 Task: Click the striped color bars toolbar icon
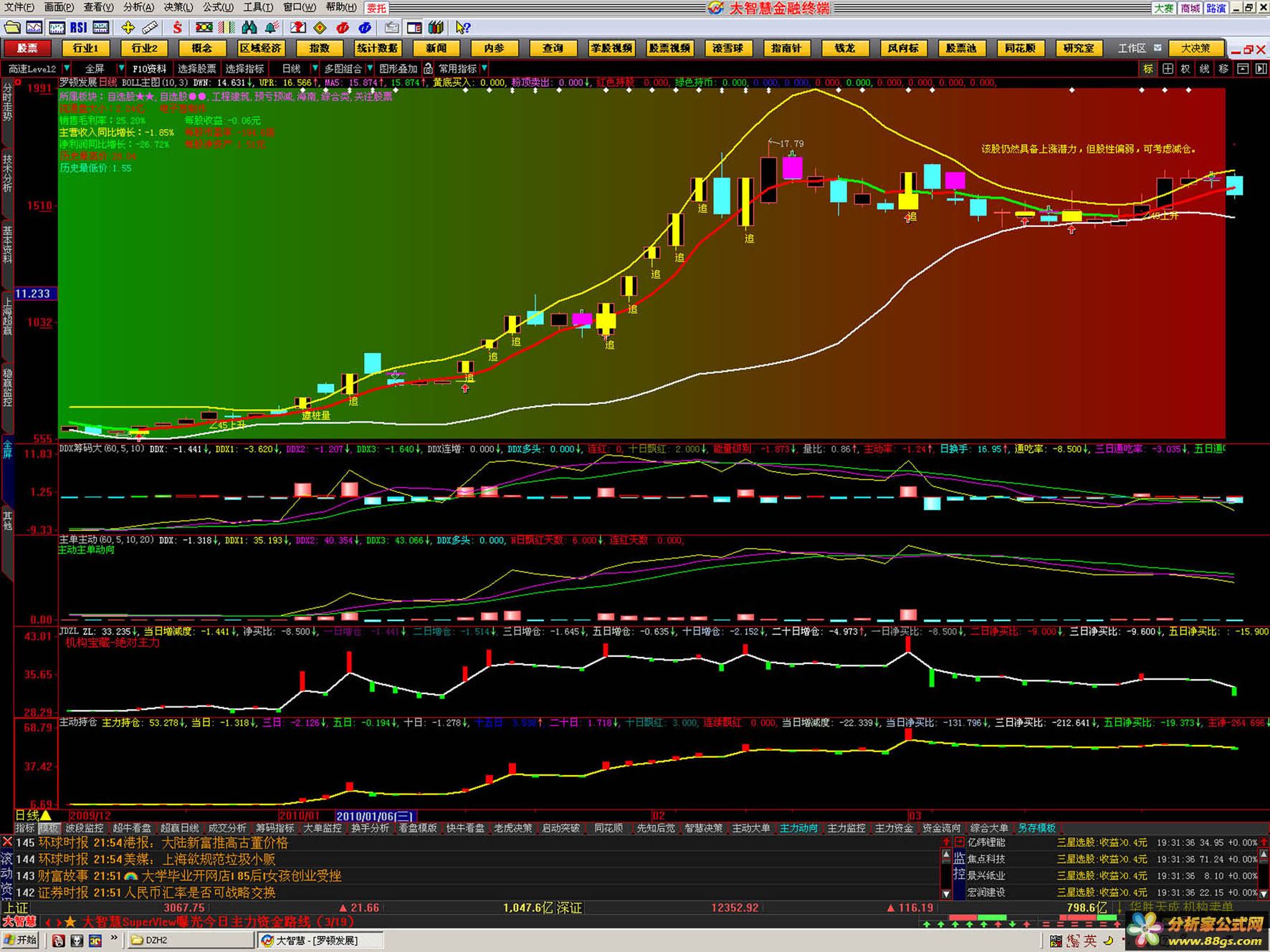coord(226,27)
